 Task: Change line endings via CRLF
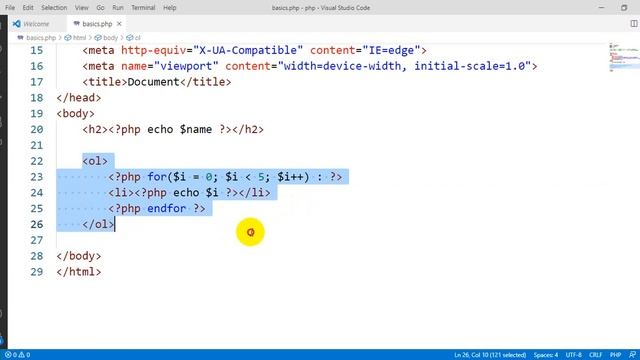tap(596, 355)
